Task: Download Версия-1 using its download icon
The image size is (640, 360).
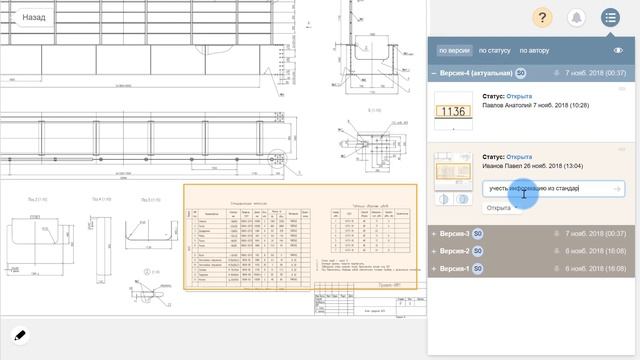Action: pos(556,269)
